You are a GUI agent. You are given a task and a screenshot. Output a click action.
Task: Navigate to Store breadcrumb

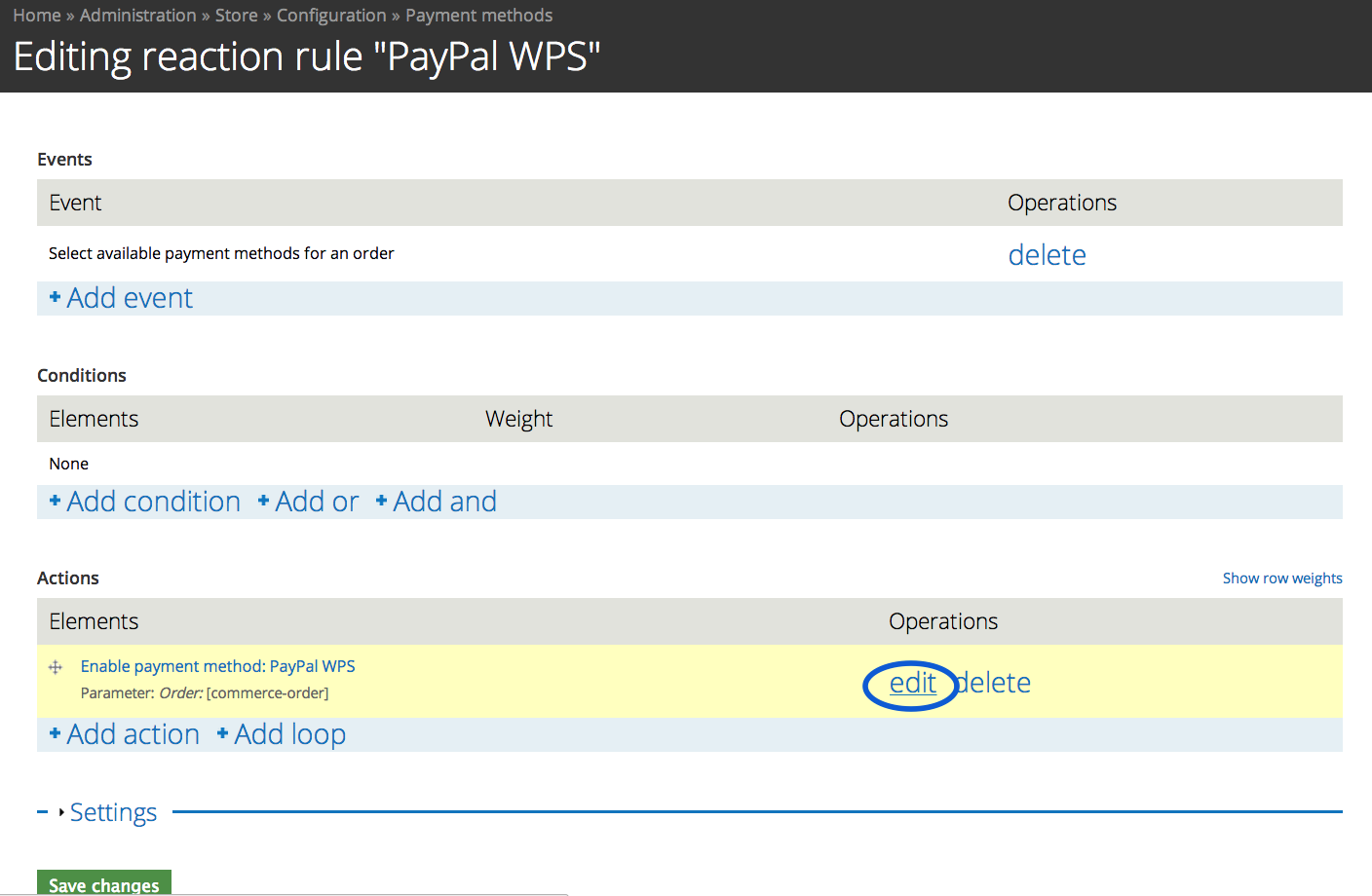tap(237, 16)
